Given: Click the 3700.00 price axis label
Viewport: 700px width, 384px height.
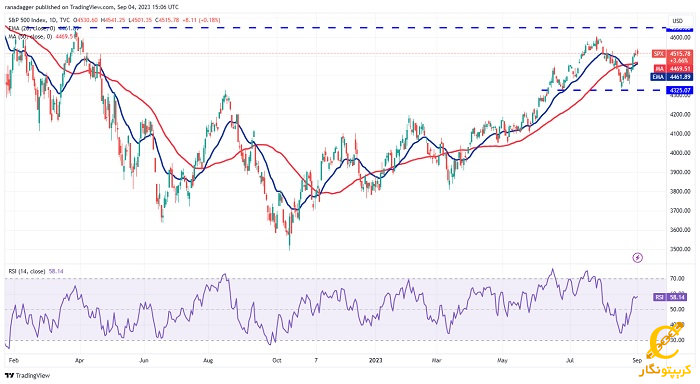Looking at the screenshot, I should pyautogui.click(x=680, y=210).
